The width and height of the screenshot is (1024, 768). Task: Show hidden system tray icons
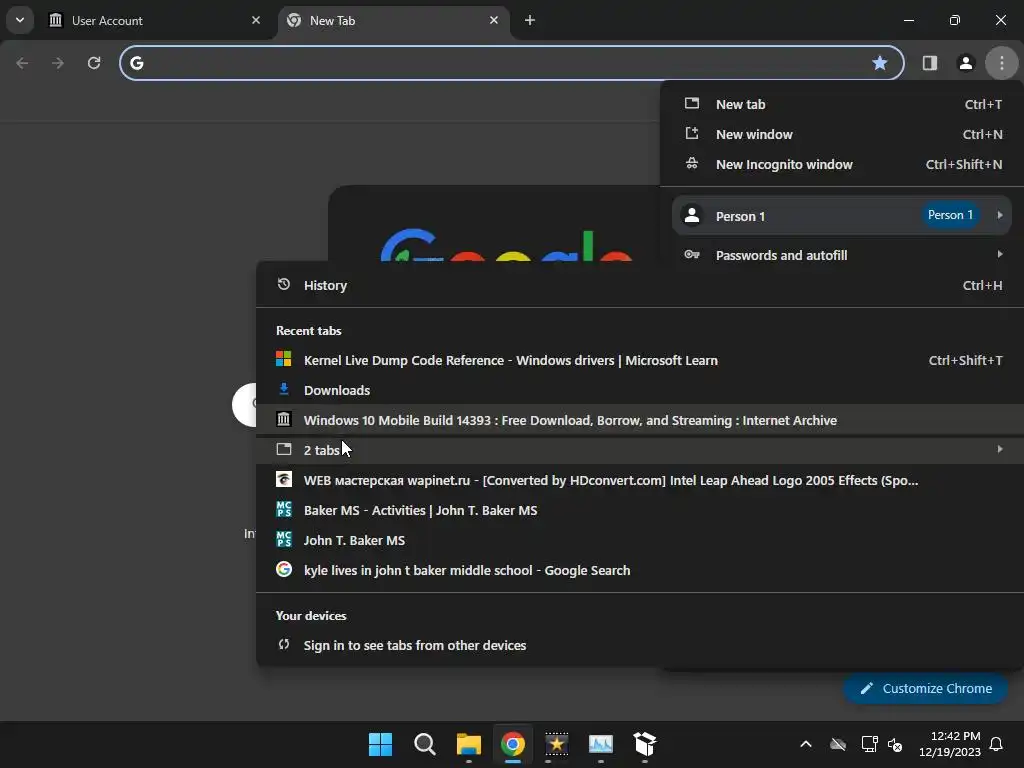pyautogui.click(x=806, y=744)
